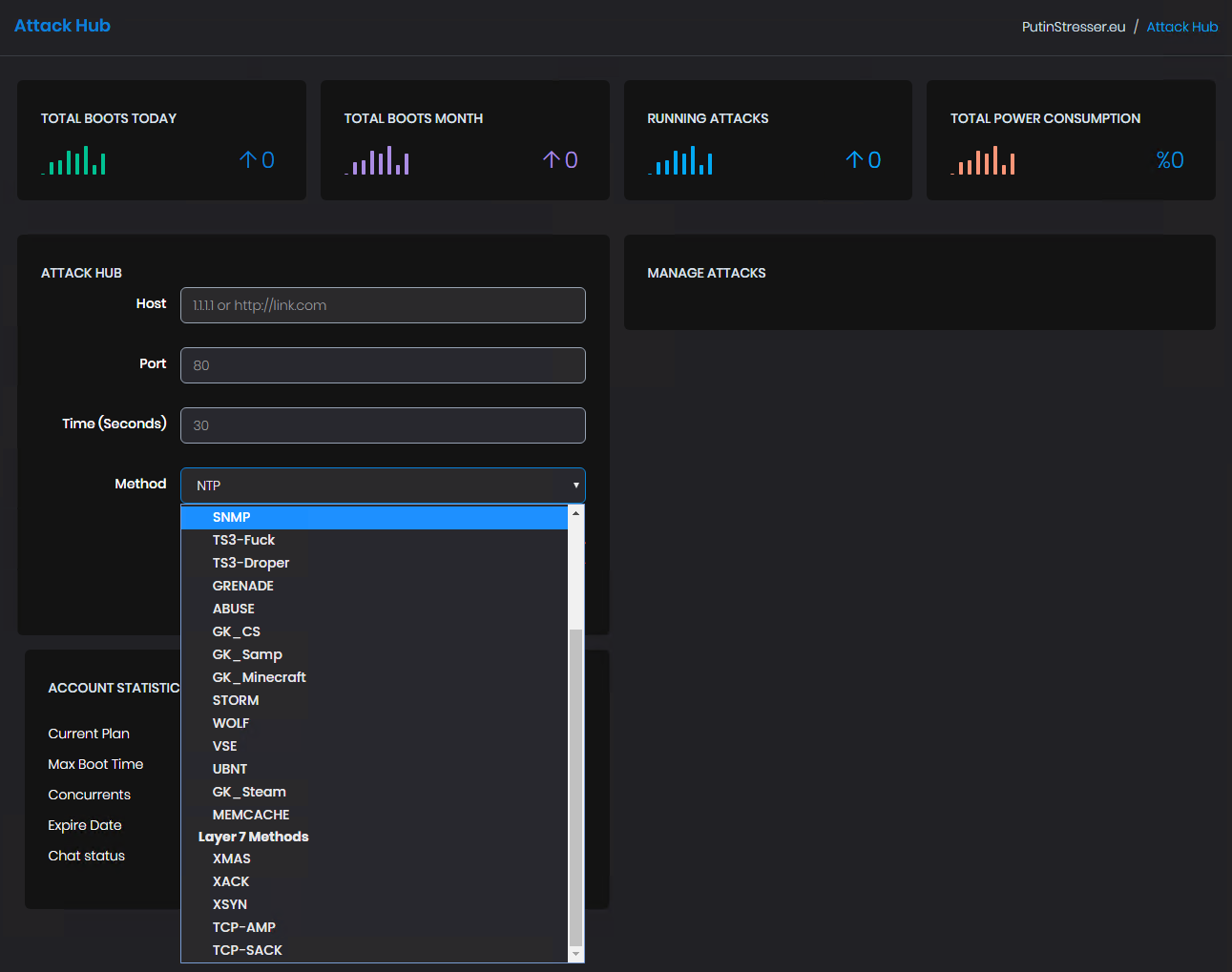Pick XSYN under Layer 7 Methods

click(x=374, y=904)
